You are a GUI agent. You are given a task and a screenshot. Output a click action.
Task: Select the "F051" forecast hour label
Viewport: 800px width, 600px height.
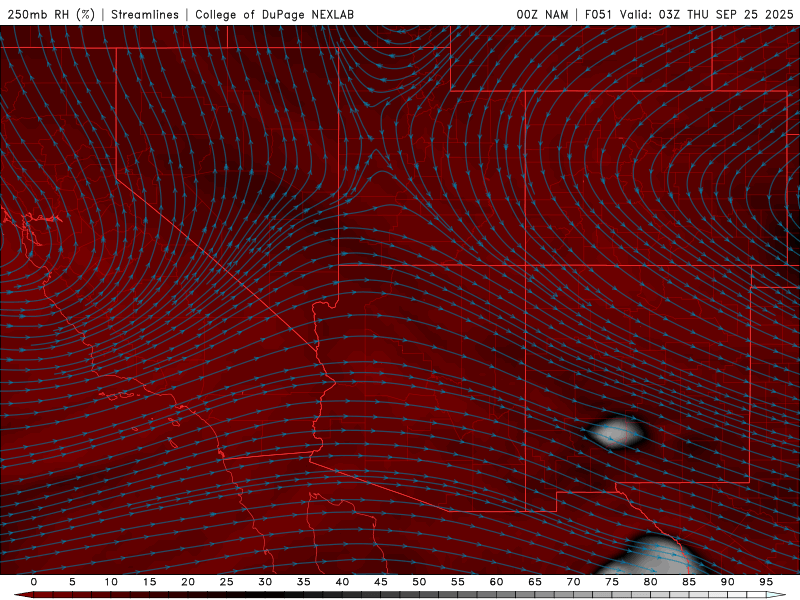click(599, 14)
